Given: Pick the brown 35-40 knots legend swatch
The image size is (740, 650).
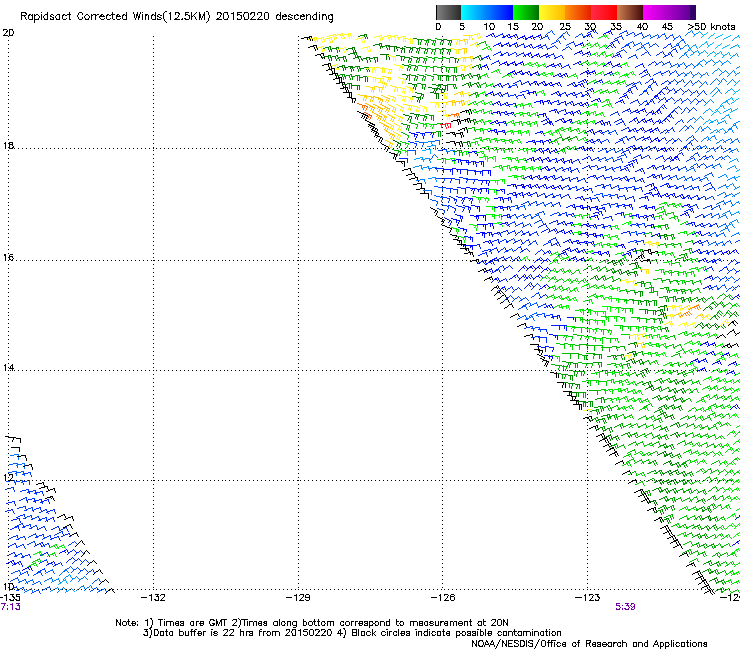Looking at the screenshot, I should [x=630, y=12].
